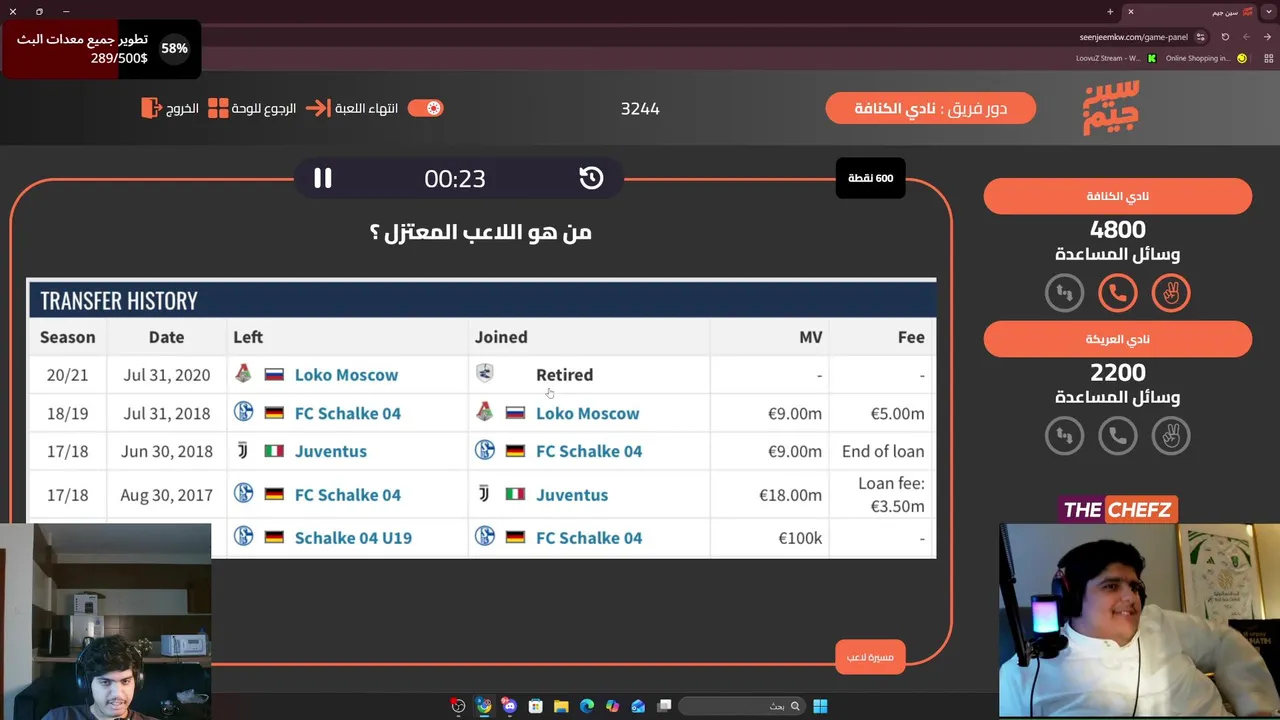Click Loko Moscow in the 18/19 Joined cell
This screenshot has height=720, width=1280.
point(587,413)
